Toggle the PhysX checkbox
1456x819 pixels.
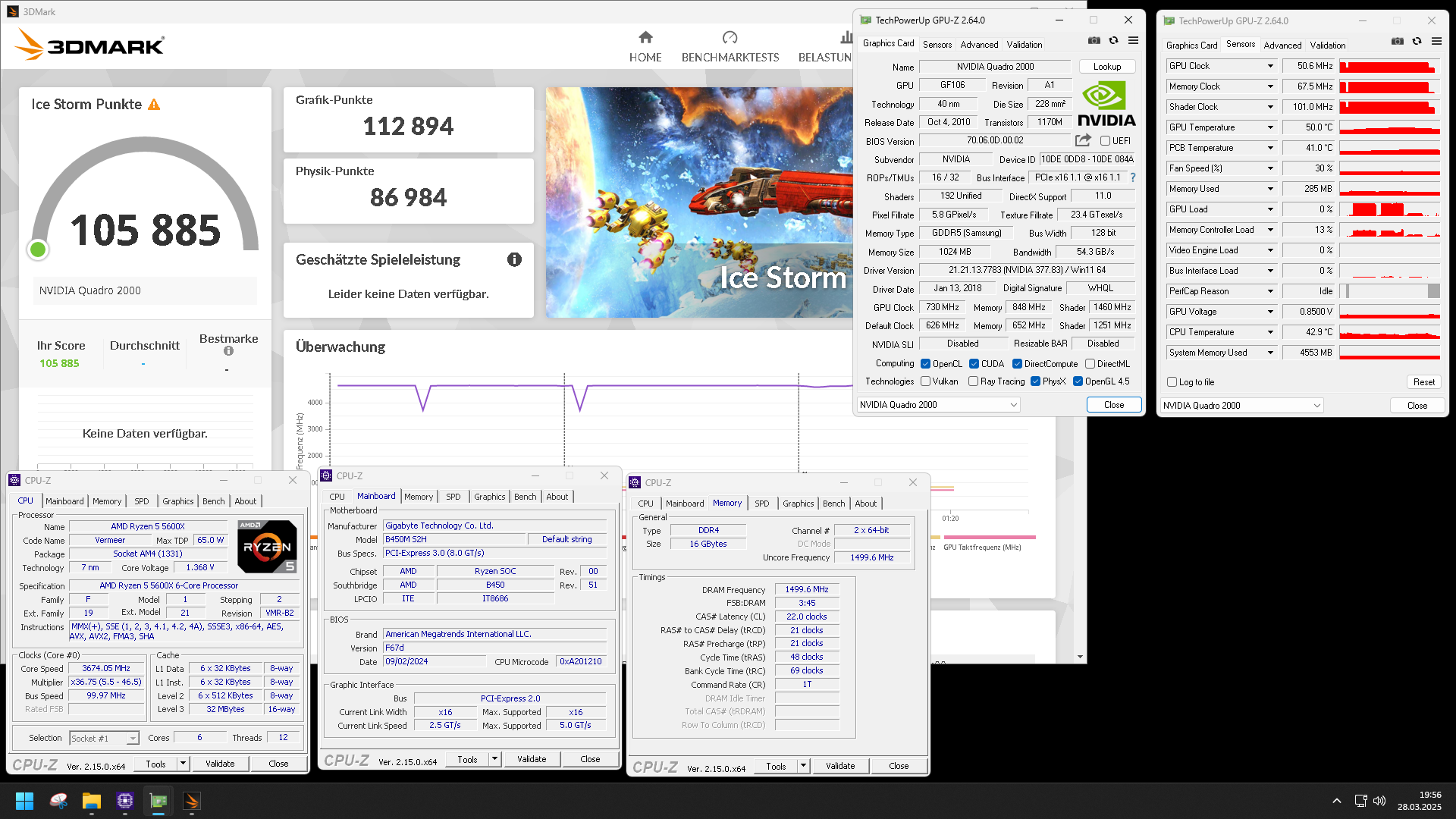[x=1035, y=381]
